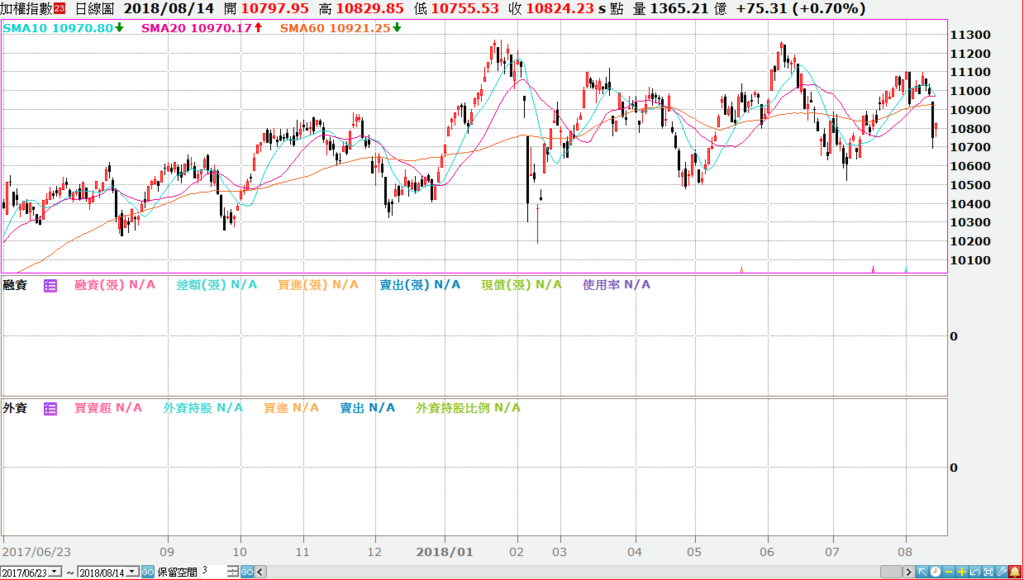Open the end date 2018/08/14 dropdown

click(132, 572)
